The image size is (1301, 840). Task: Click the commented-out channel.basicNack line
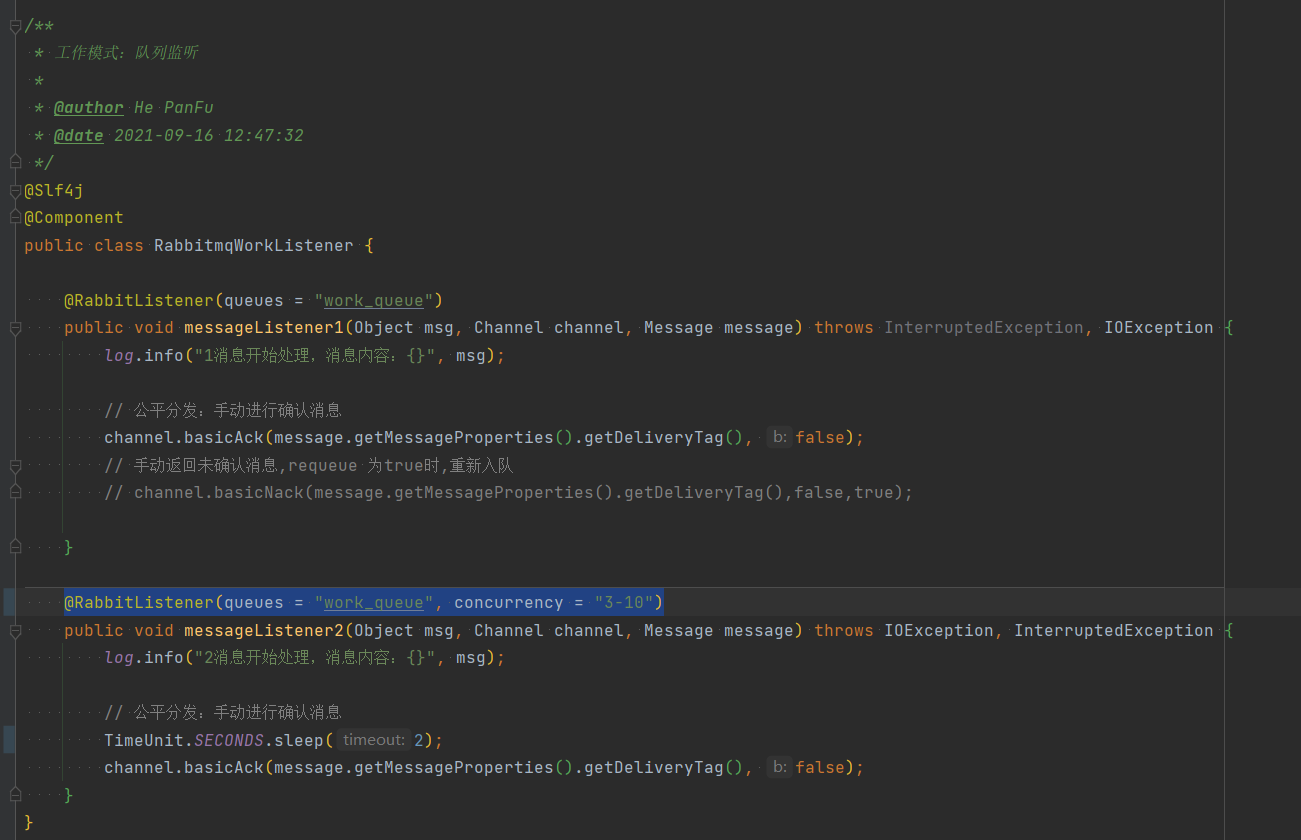509,492
